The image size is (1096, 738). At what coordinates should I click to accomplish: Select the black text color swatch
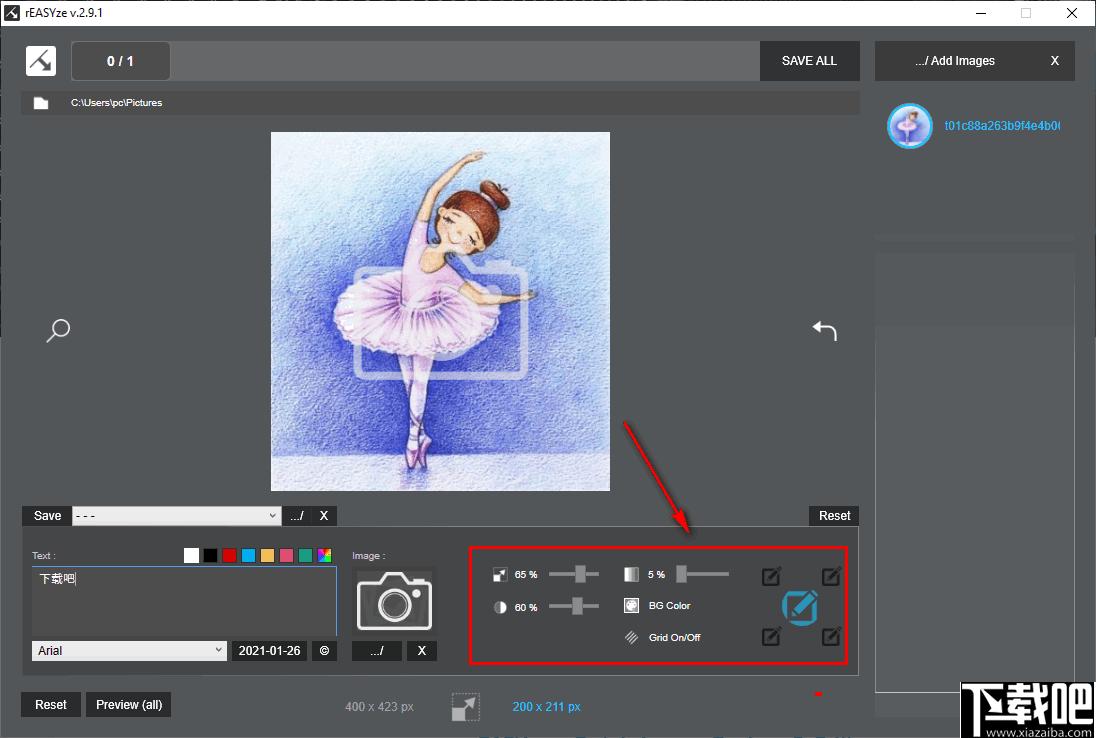pos(210,556)
